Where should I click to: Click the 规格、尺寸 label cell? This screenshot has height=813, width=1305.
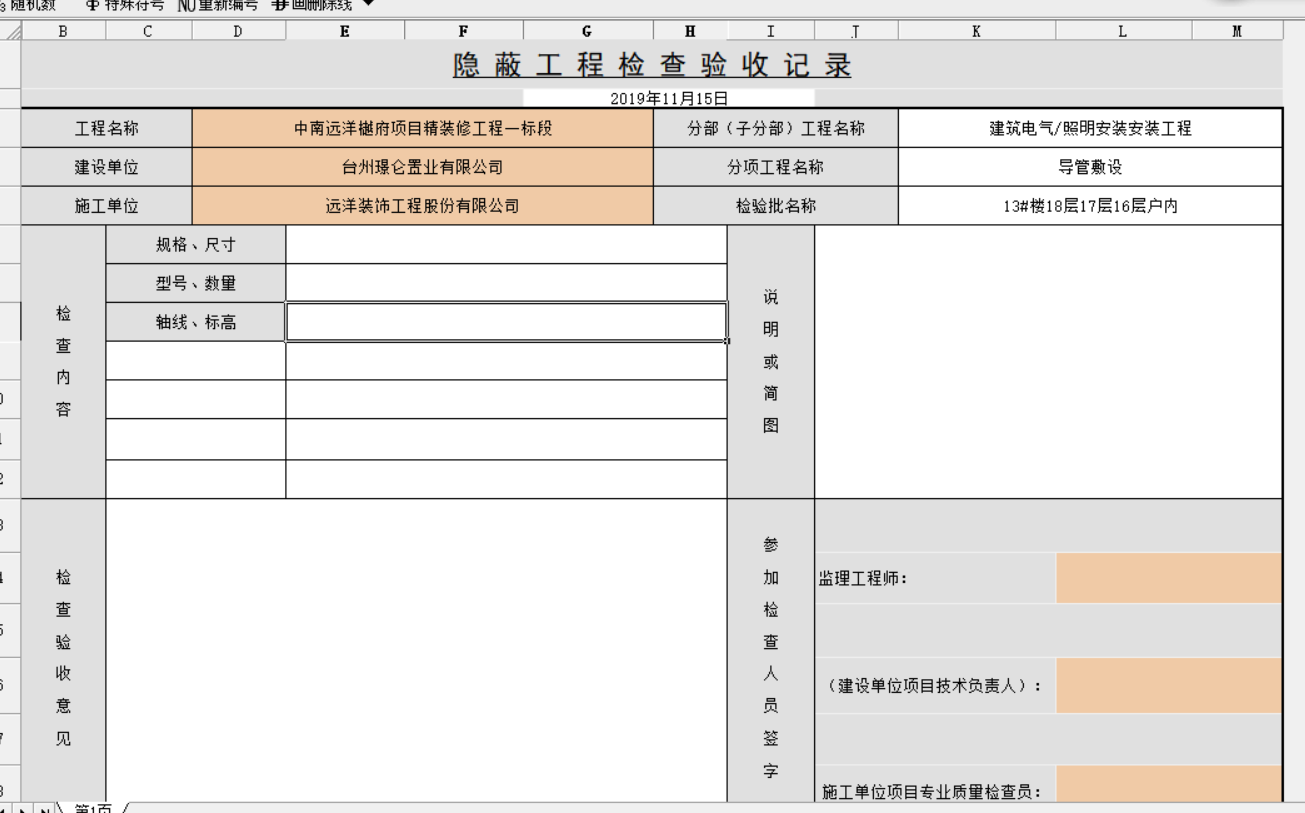tap(196, 245)
